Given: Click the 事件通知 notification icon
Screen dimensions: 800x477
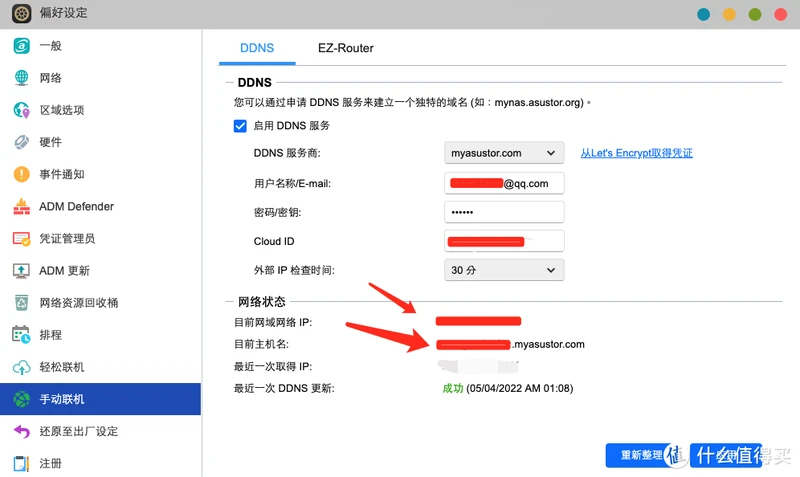Looking at the screenshot, I should tap(21, 174).
